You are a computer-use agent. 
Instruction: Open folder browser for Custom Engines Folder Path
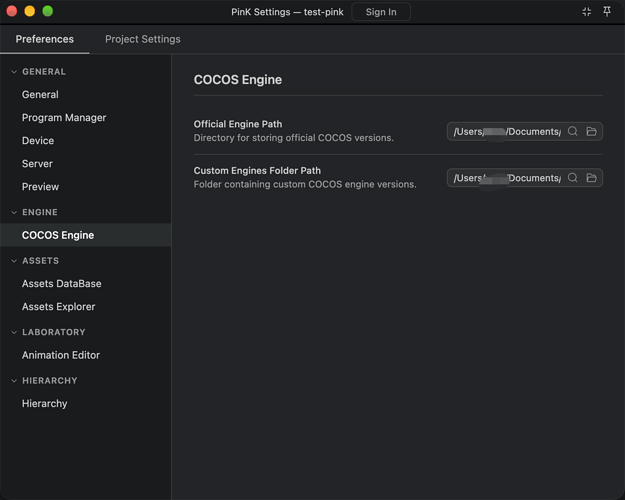click(592, 177)
